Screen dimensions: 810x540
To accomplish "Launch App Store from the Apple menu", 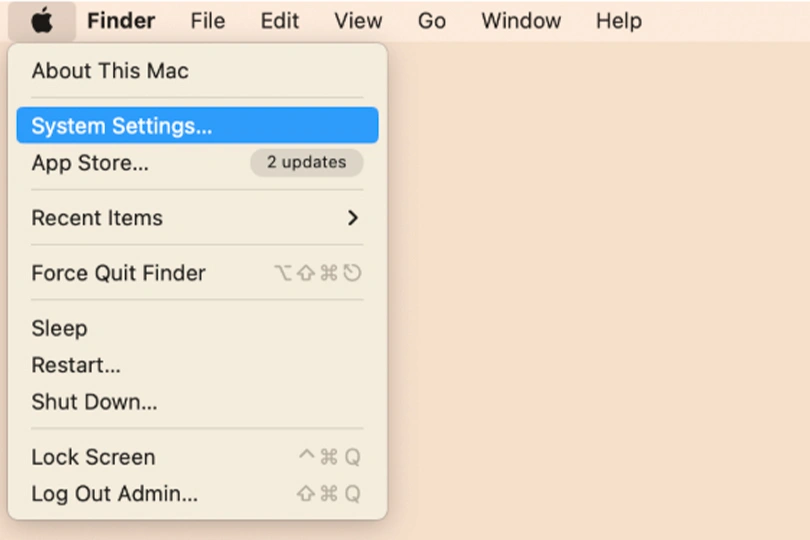I will [90, 163].
